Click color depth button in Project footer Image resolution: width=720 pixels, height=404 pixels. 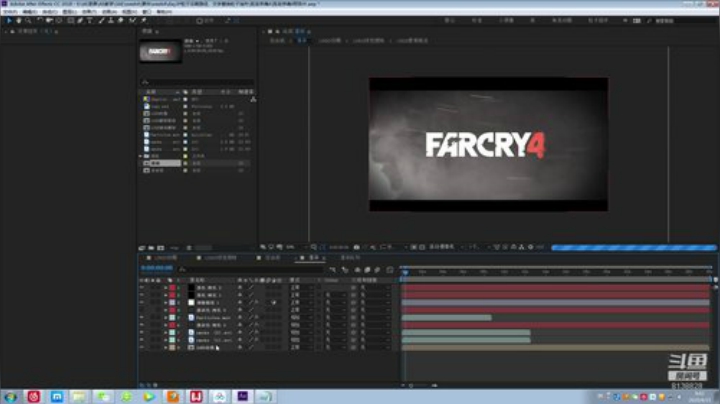click(175, 248)
